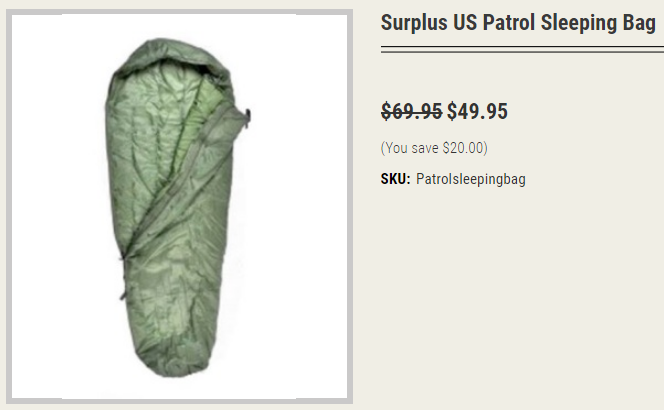Select the $49.95 sale price

477,112
